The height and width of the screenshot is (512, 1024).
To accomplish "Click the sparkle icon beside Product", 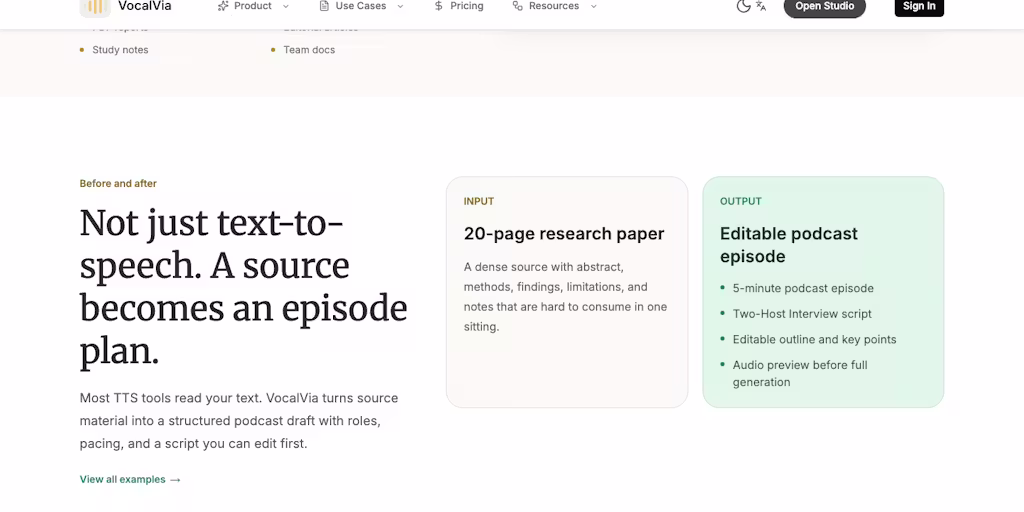I will tap(223, 6).
